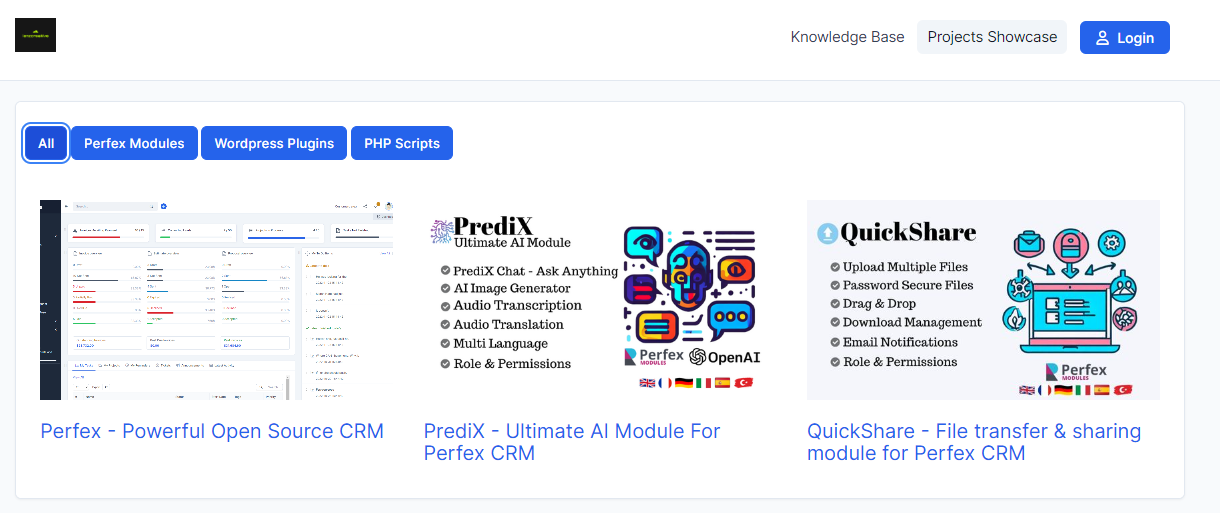Image resolution: width=1220 pixels, height=513 pixels.
Task: Click the QuickShare upload arrow icon
Action: (x=827, y=233)
